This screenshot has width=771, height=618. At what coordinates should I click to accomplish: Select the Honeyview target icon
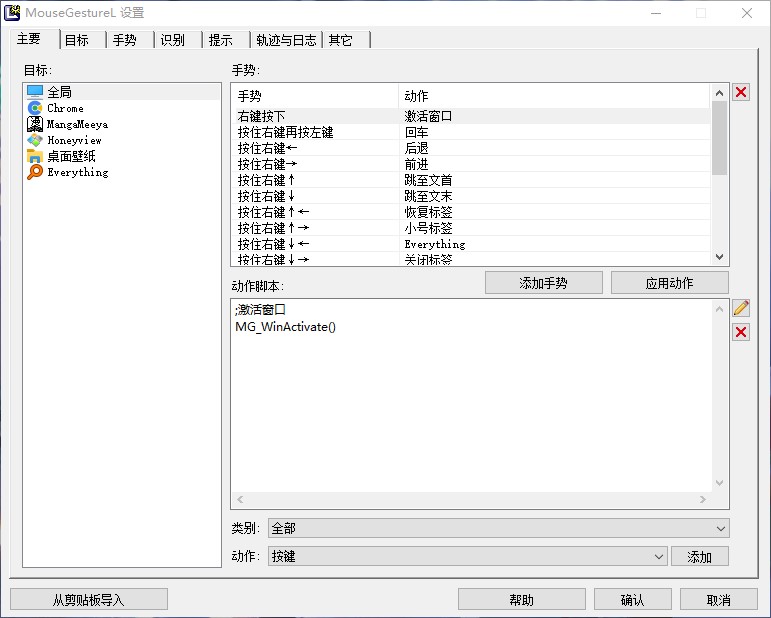pos(35,140)
